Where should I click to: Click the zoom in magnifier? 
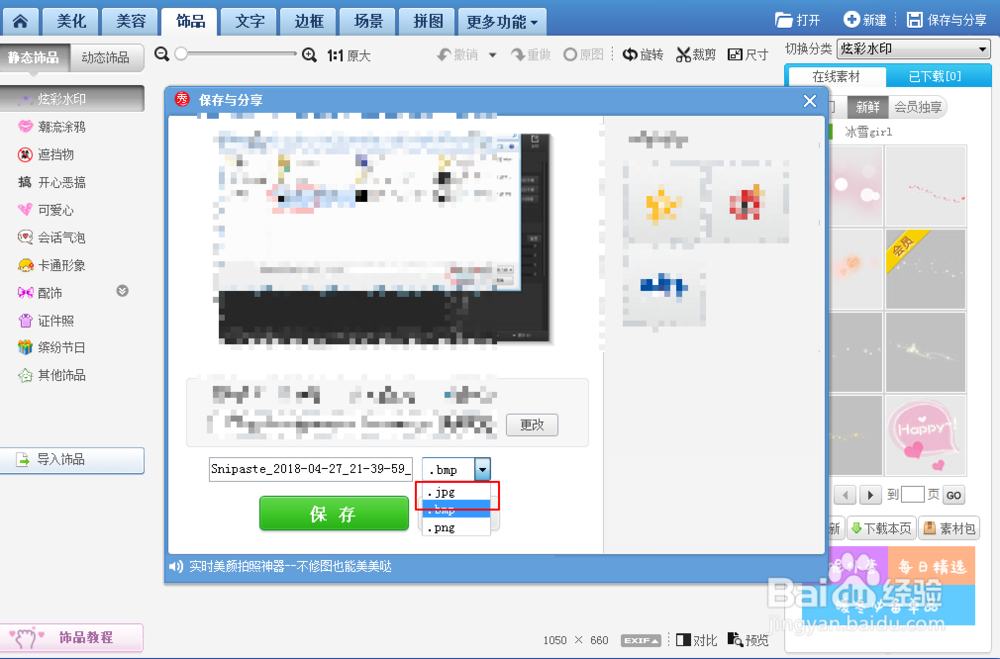309,56
